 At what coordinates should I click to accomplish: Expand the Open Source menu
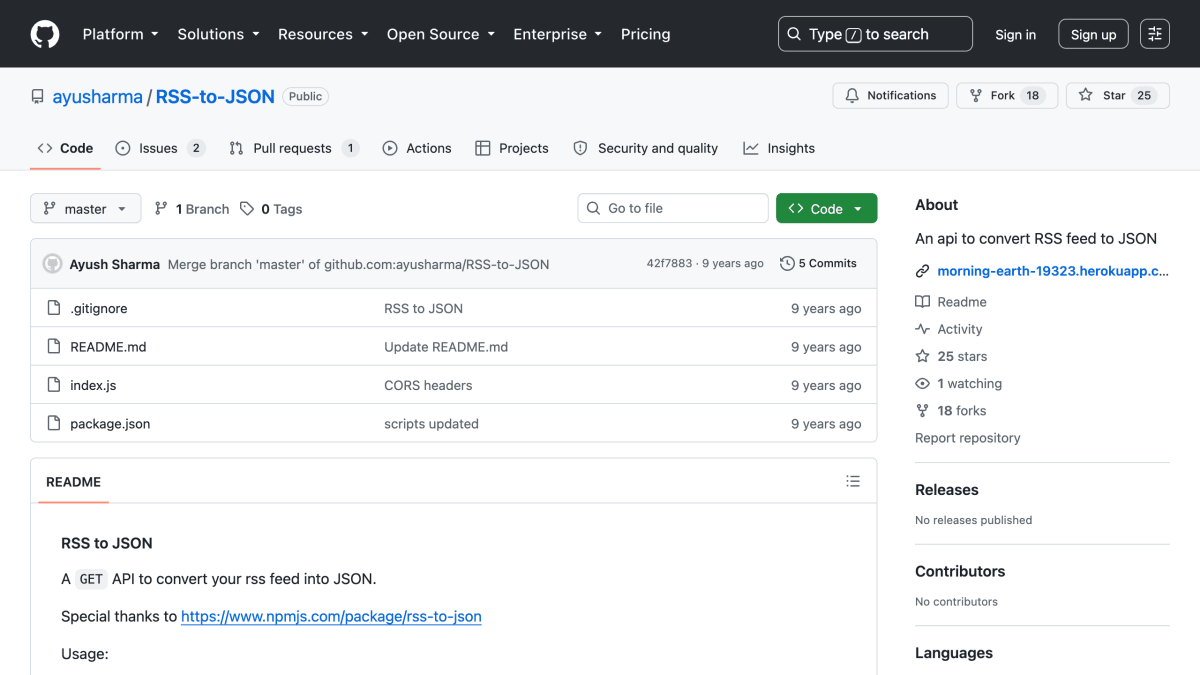pos(440,34)
